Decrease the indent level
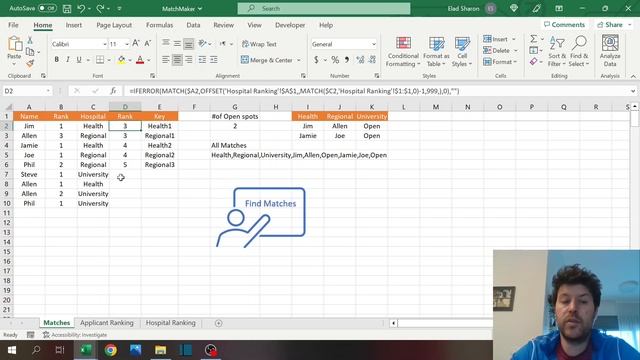This screenshot has height=360, width=640. [202, 60]
